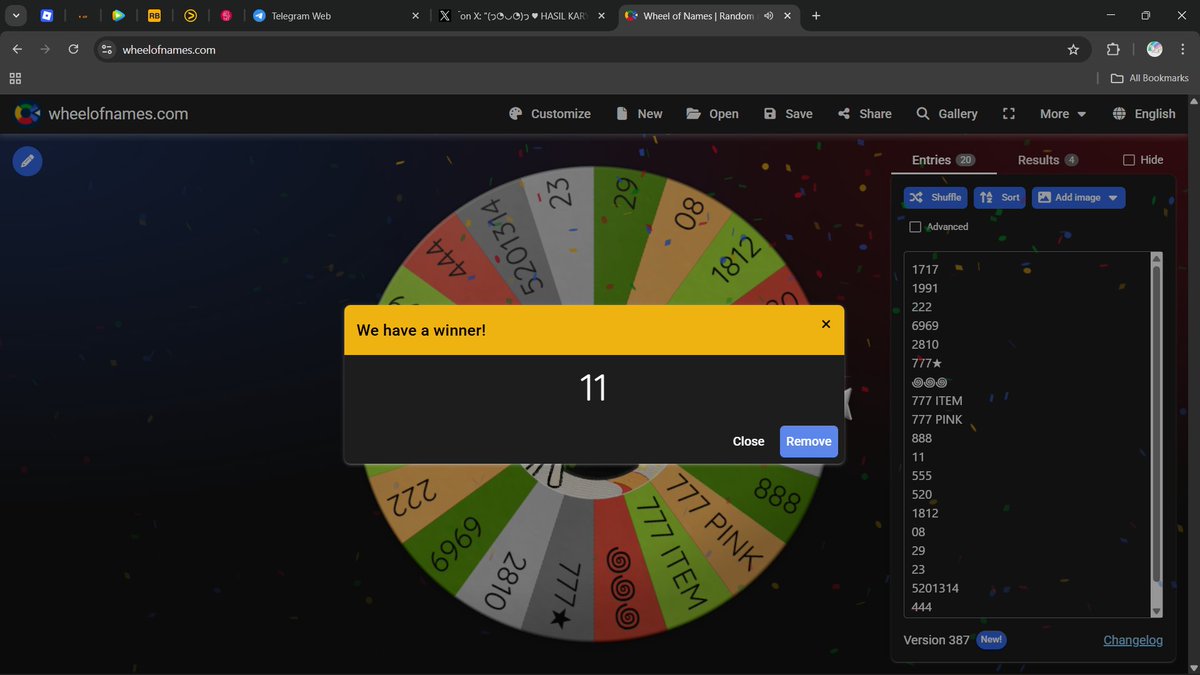Image resolution: width=1200 pixels, height=675 pixels.
Task: Close the Telegram Web tab
Action: (x=416, y=16)
